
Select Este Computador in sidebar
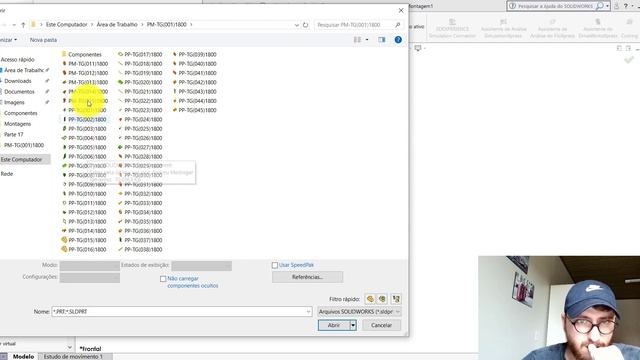coord(21,160)
